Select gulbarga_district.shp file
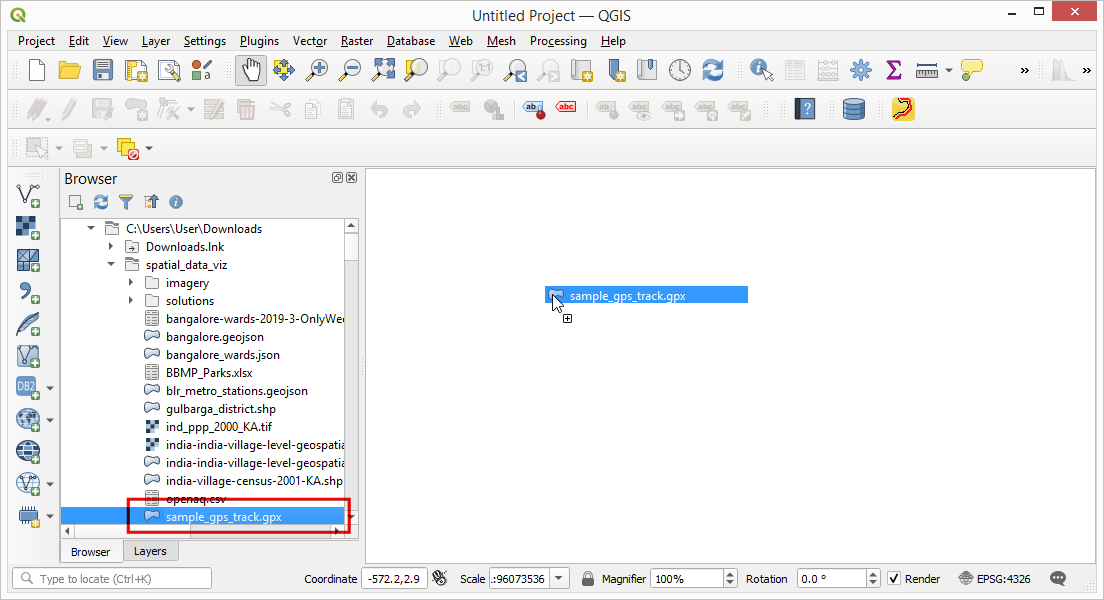Viewport: 1104px width, 600px height. tap(220, 408)
